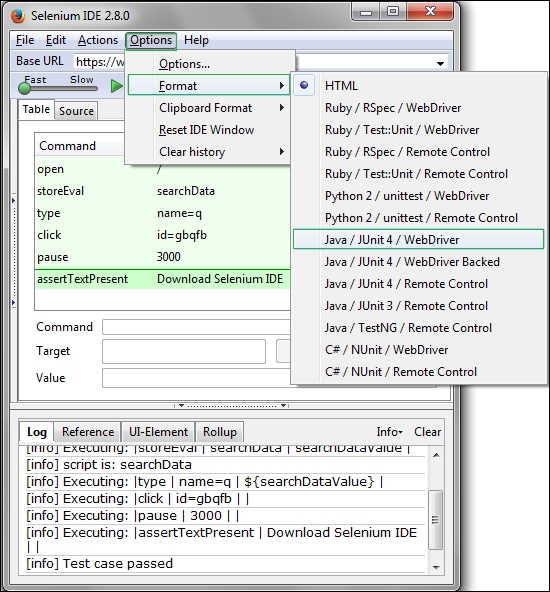Open the Help menu
The image size is (550, 592).
tap(196, 40)
